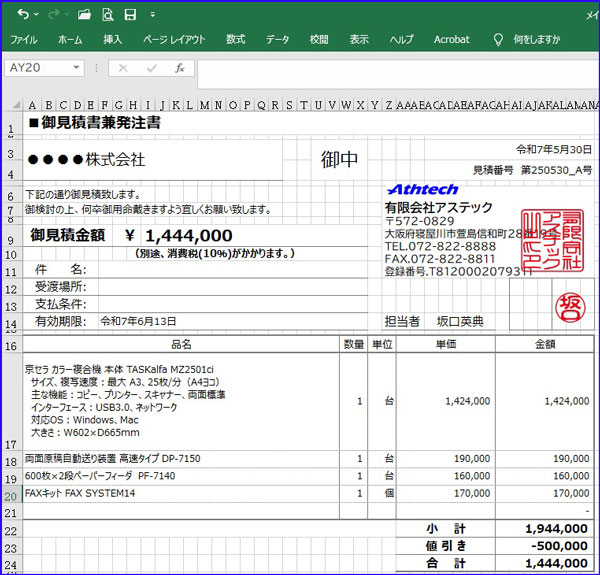600x575 pixels.
Task: Click the Save floppy disk icon
Action: coord(130,14)
